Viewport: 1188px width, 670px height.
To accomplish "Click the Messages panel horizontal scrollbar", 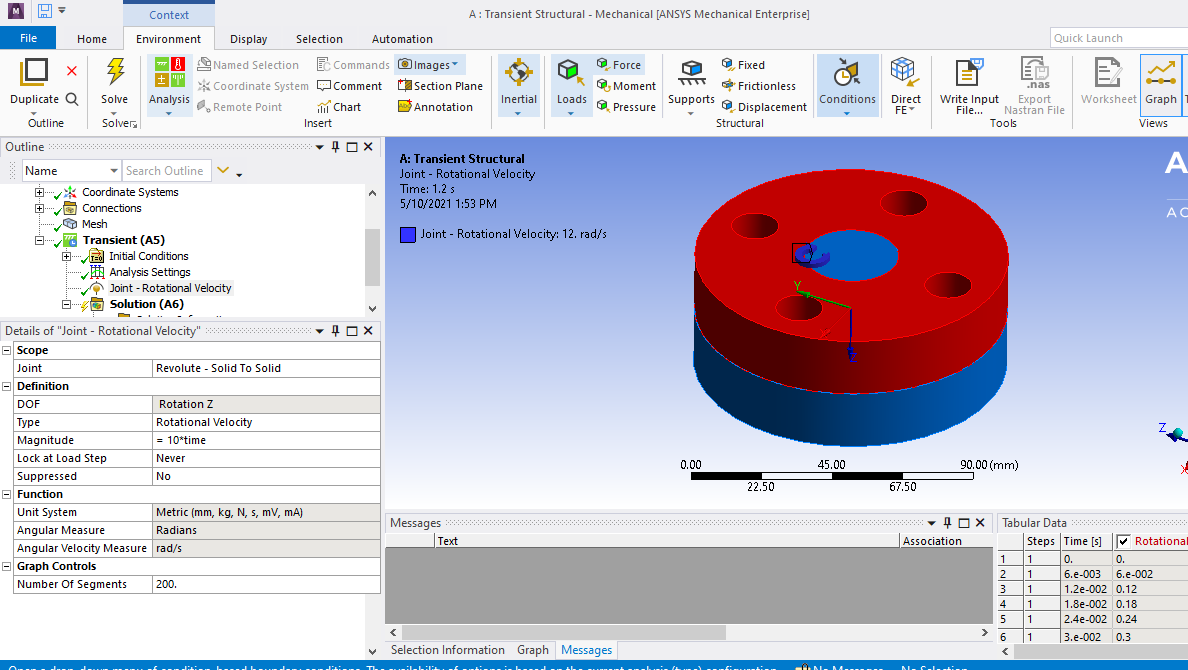I will click(x=564, y=632).
